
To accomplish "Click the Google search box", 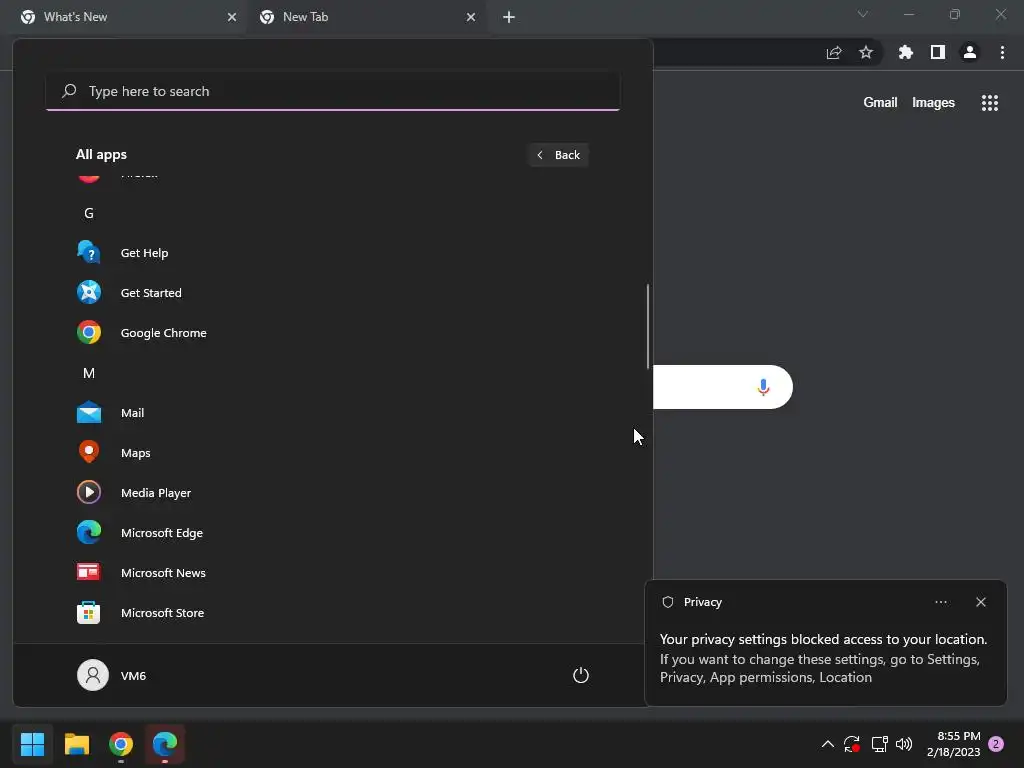I will 722,387.
